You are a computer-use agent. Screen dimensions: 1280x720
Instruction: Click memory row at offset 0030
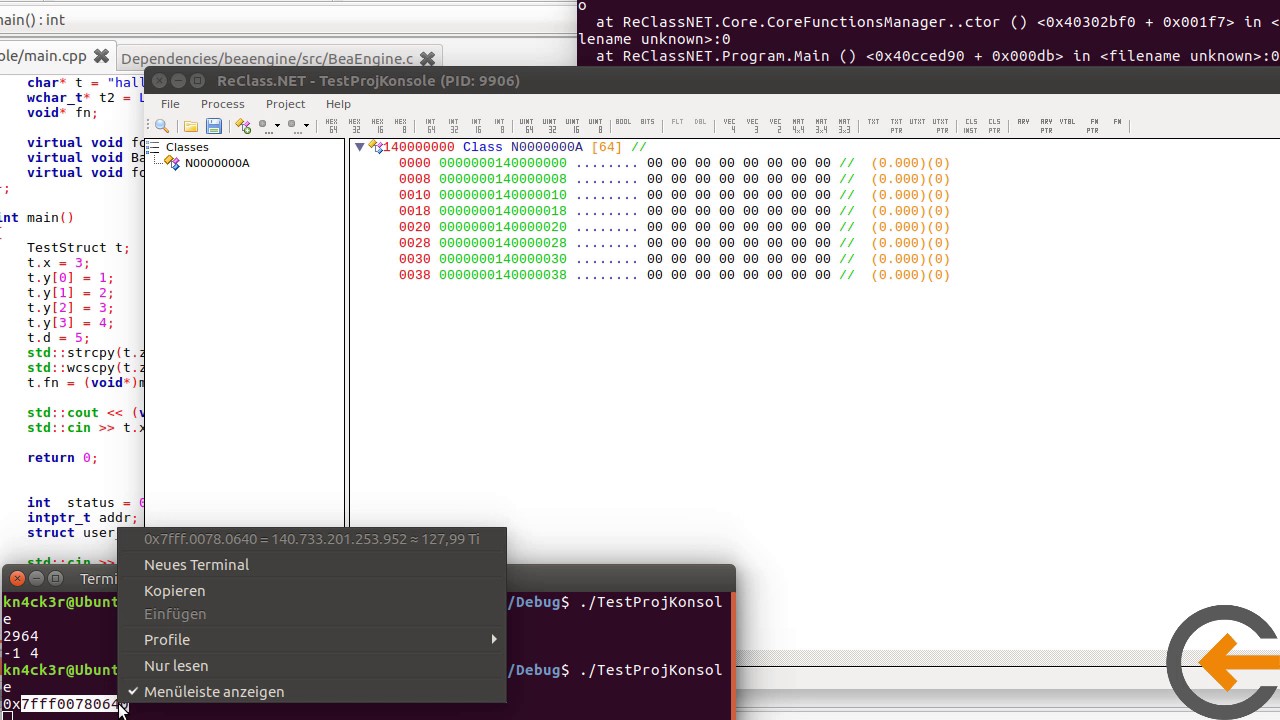tap(674, 259)
